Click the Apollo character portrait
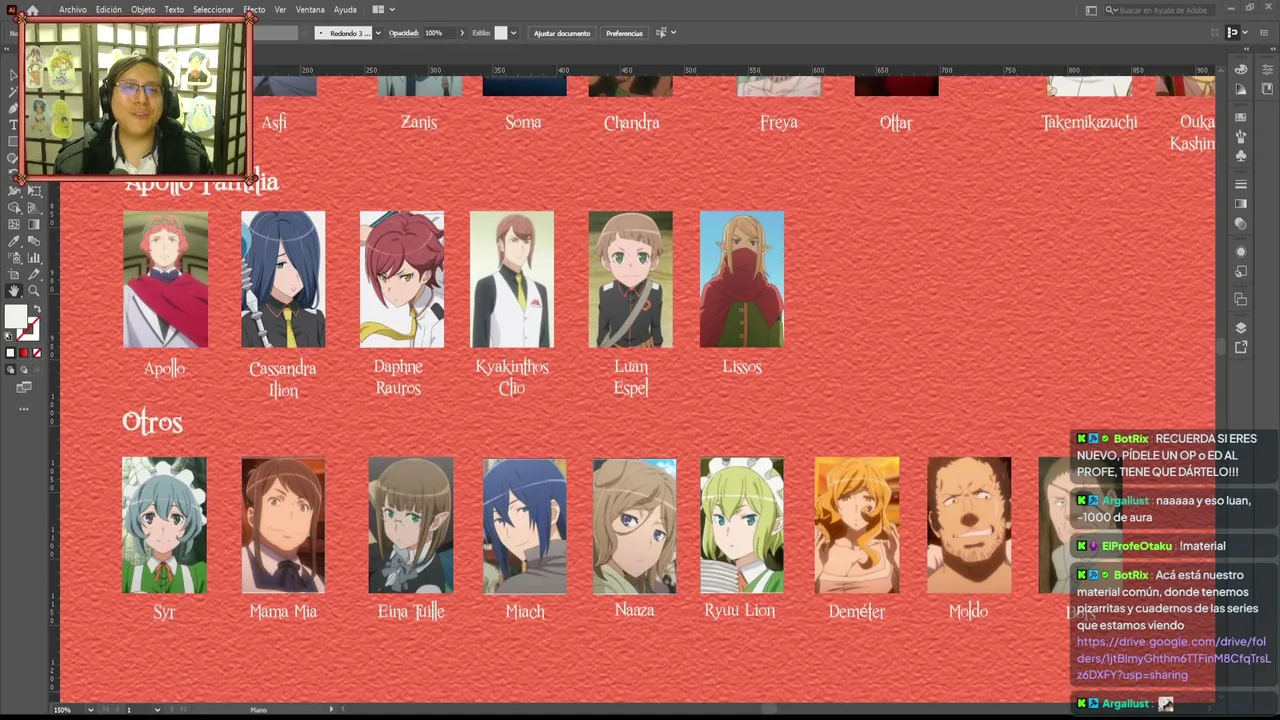The image size is (1280, 720). click(165, 279)
